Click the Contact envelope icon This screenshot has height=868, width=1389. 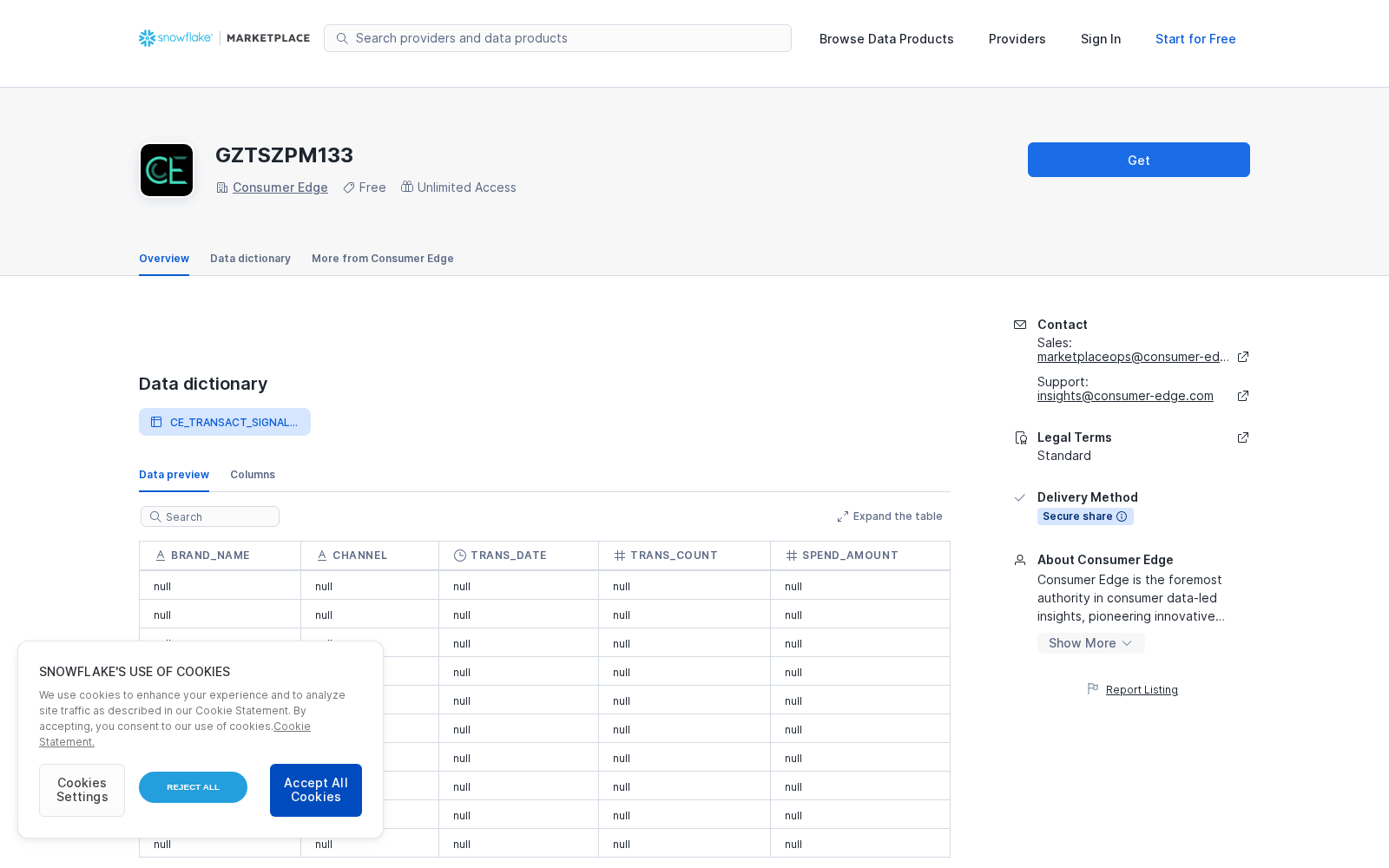[x=1020, y=325]
